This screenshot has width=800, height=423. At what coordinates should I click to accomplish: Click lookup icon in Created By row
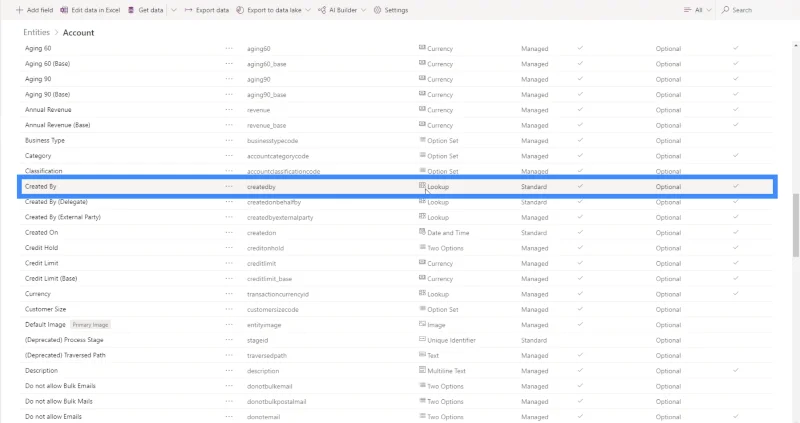[422, 186]
